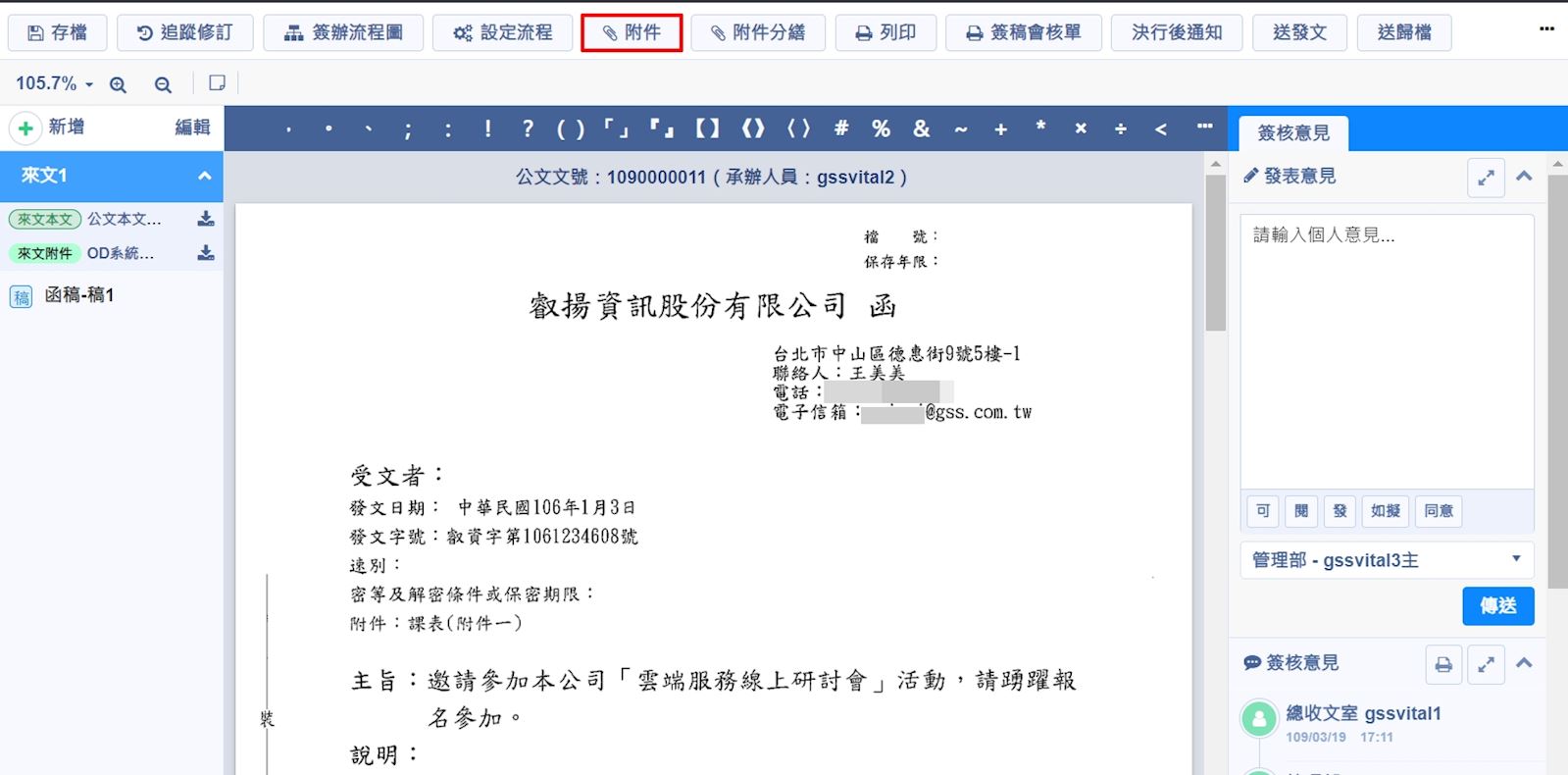This screenshot has width=1568, height=775.
Task: Click the document vertical scrollbar thumb
Action: click(x=1216, y=253)
